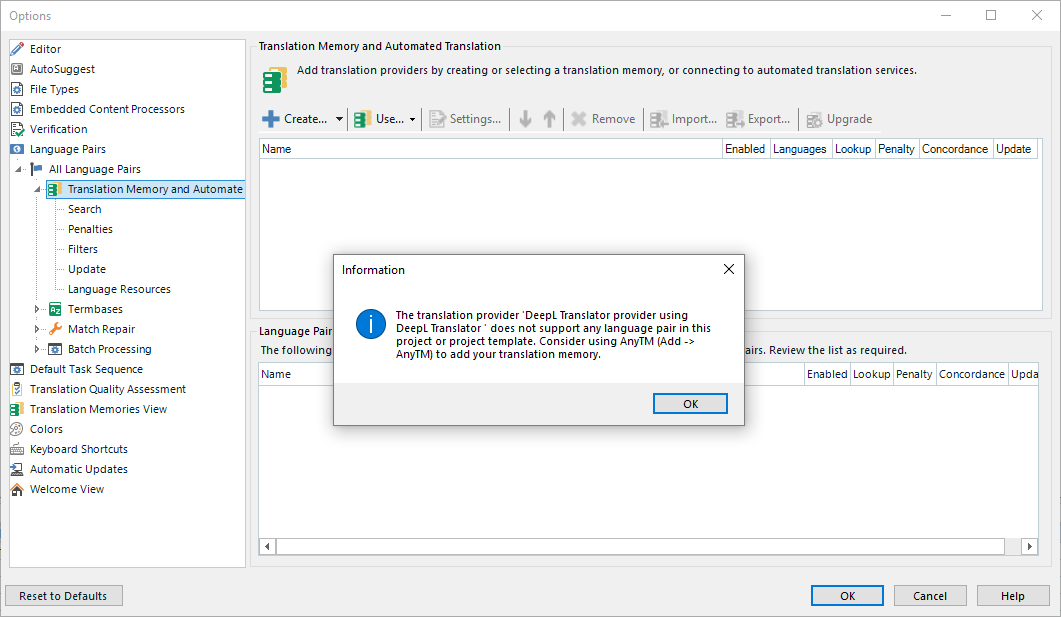The image size is (1061, 617).
Task: Select Language Resources tree item
Action: click(x=119, y=289)
